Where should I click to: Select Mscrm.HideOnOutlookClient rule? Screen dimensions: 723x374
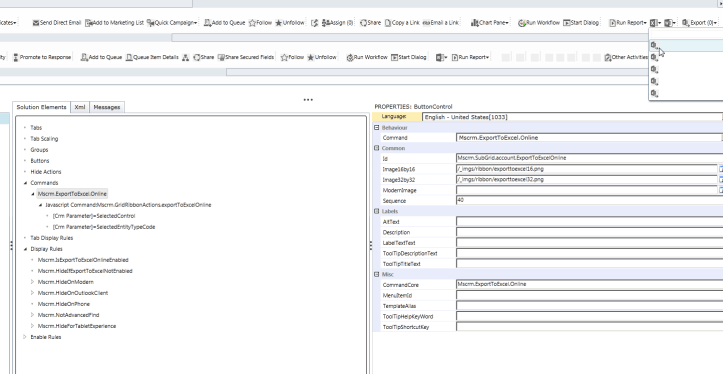click(x=73, y=293)
